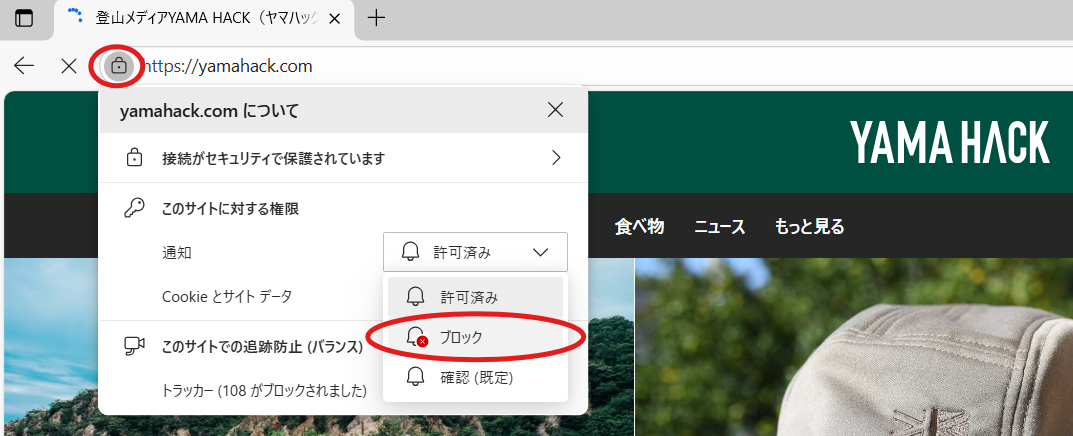Viewport: 1073px width, 436px height.
Task: Go back with the back arrow
Action: pyautogui.click(x=24, y=66)
